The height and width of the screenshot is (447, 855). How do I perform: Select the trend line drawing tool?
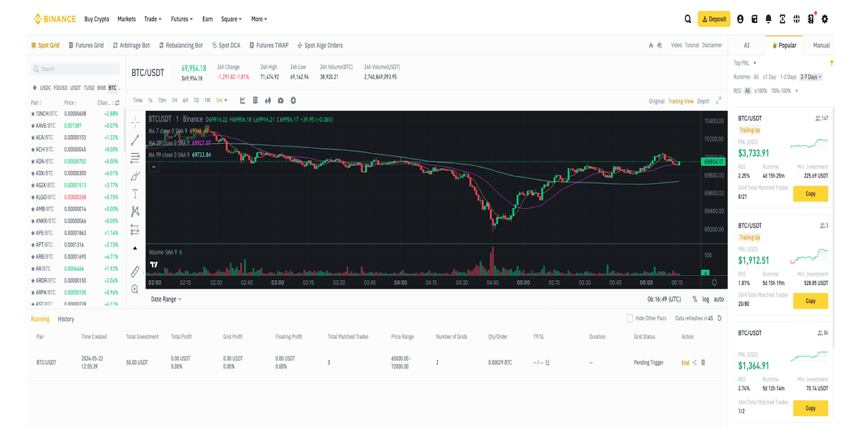click(x=135, y=140)
